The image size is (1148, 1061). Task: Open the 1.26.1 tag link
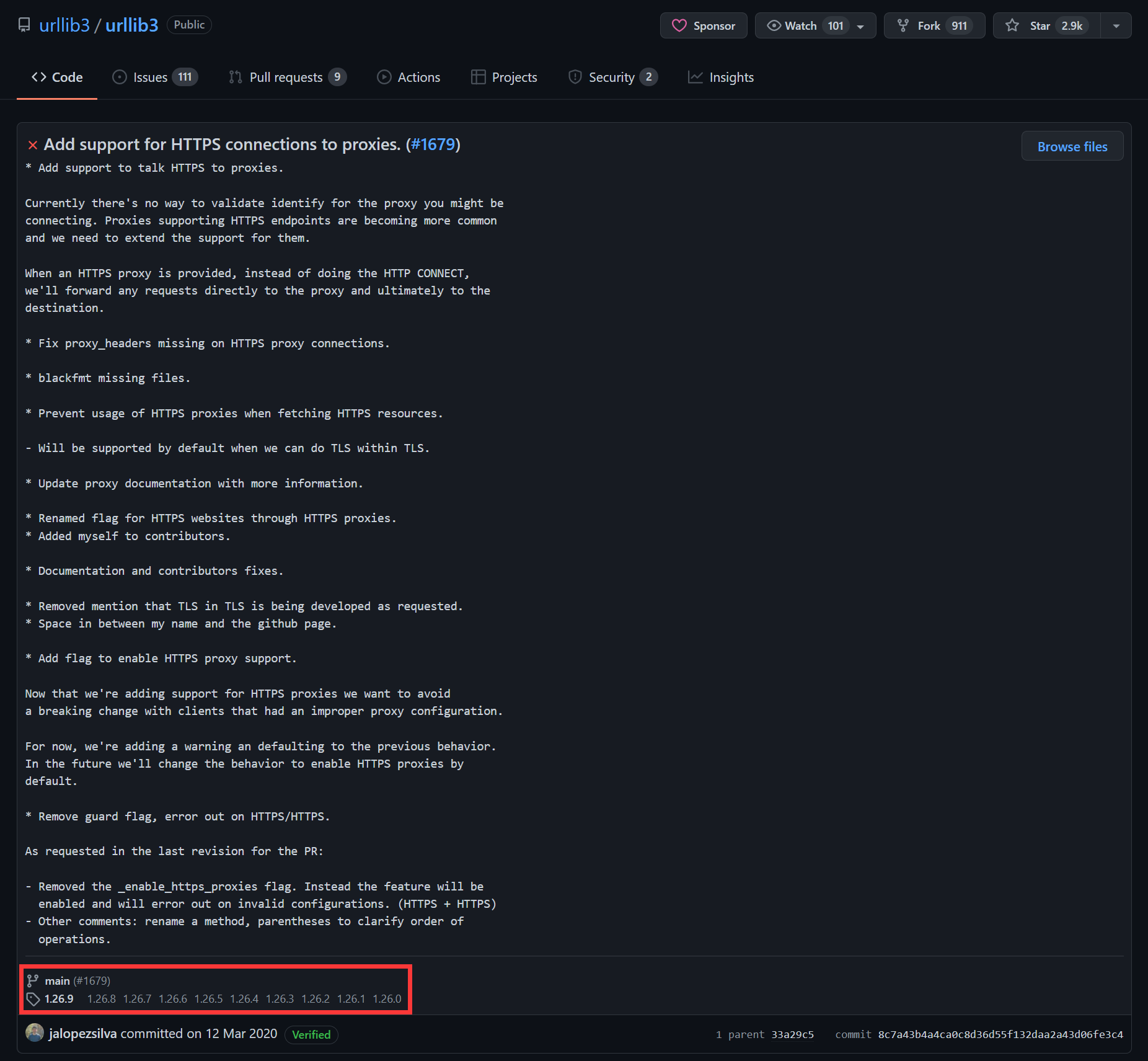[x=351, y=999]
